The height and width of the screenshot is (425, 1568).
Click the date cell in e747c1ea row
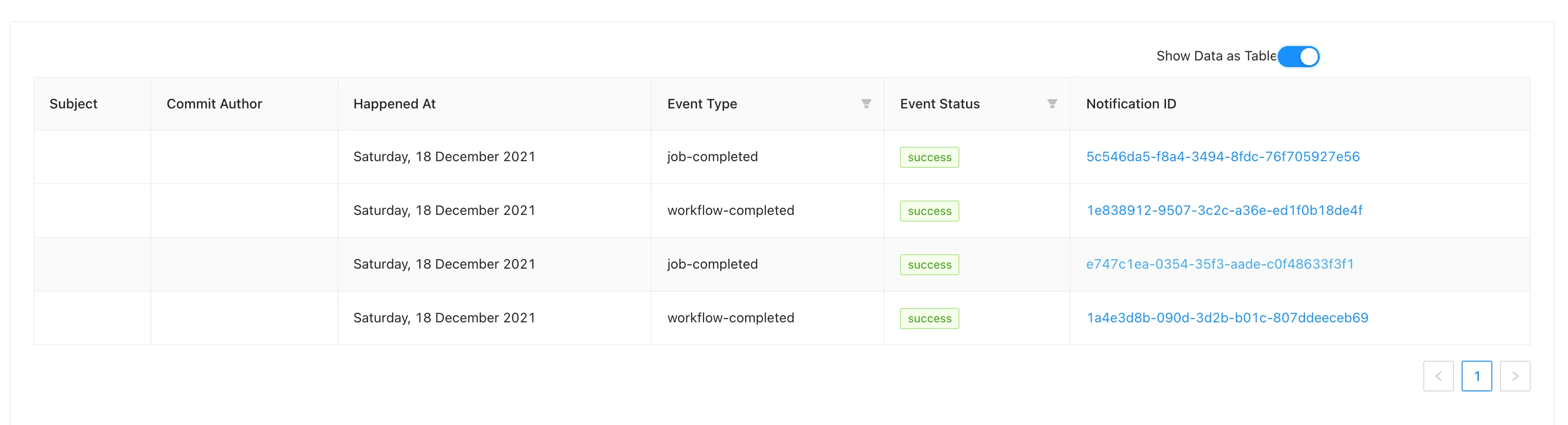point(494,264)
